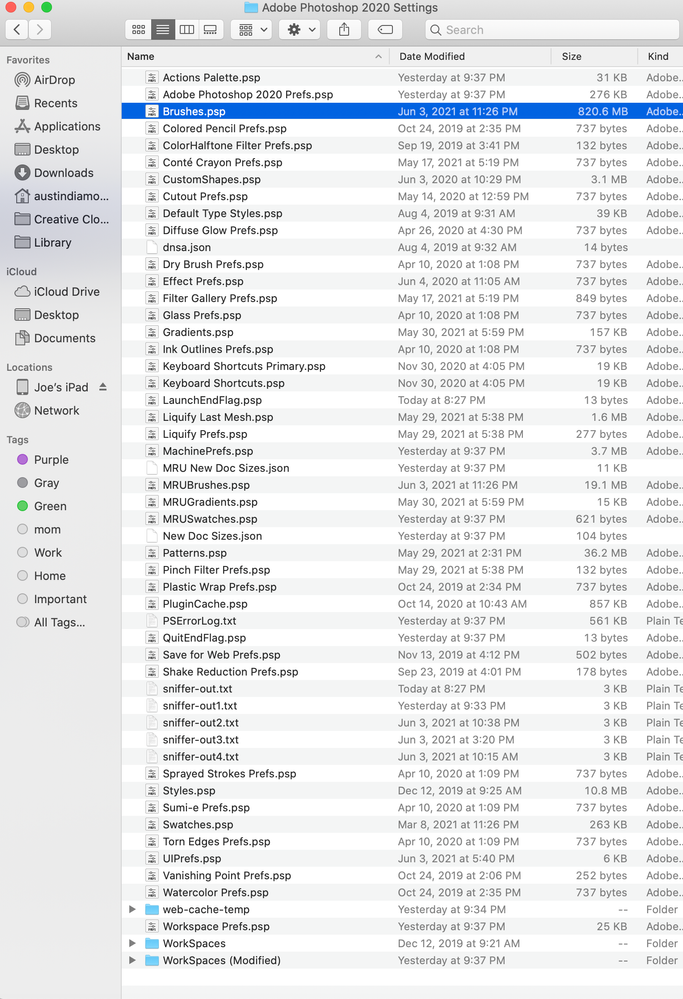Click the title bar folder proxy icon
Viewport: 683px width, 999px height.
251,8
